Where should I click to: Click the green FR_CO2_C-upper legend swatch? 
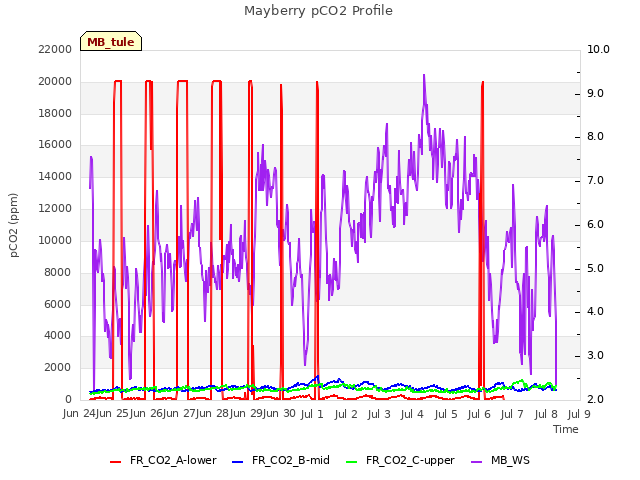point(351,461)
